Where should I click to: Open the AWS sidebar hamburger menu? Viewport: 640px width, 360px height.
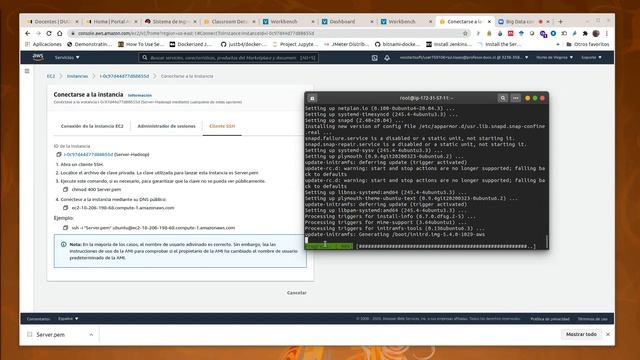click(x=27, y=71)
